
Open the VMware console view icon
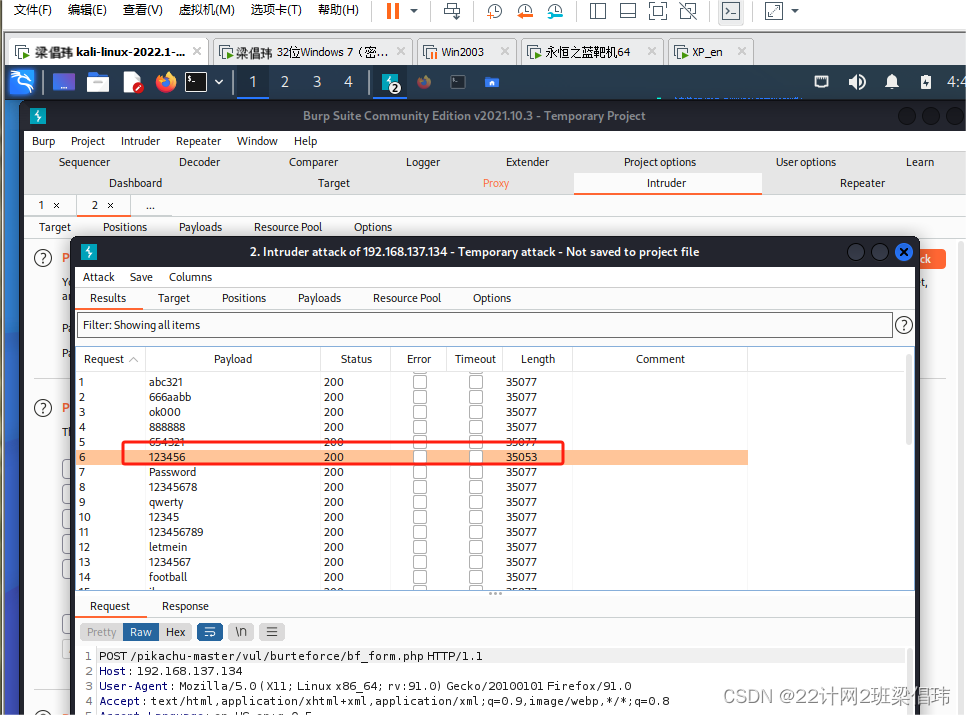pyautogui.click(x=731, y=11)
